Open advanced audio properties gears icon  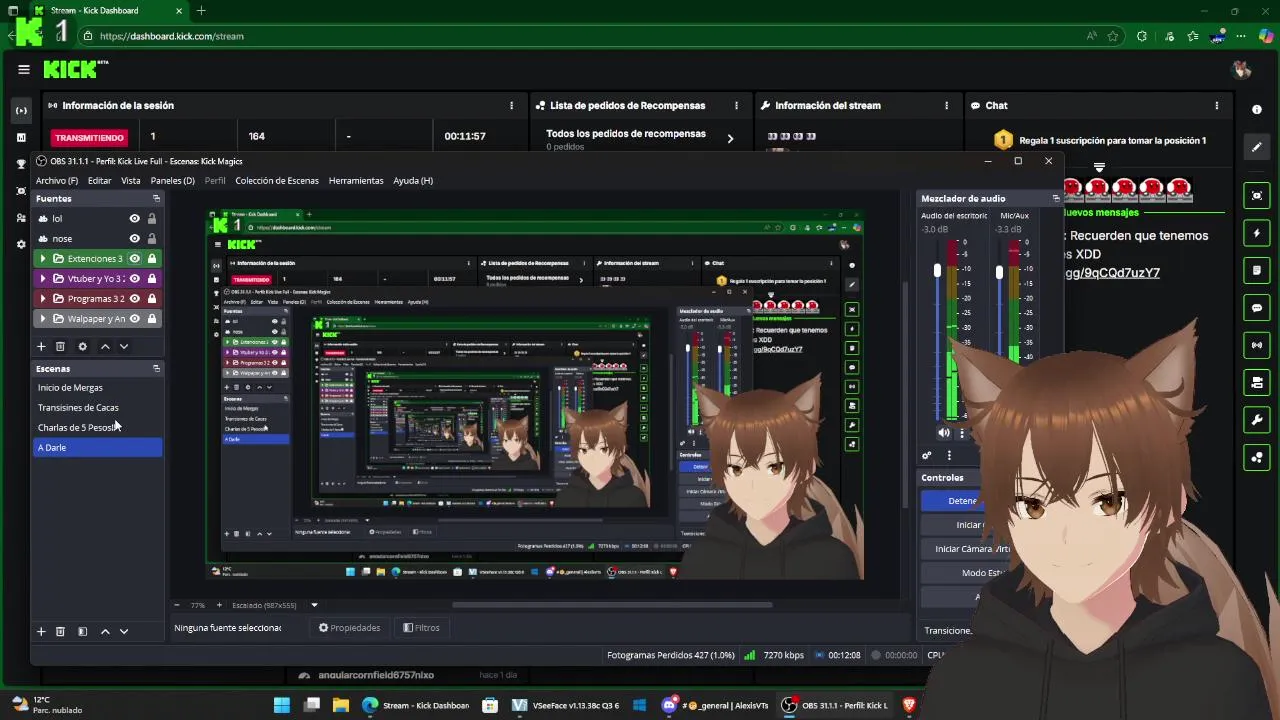[927, 455]
